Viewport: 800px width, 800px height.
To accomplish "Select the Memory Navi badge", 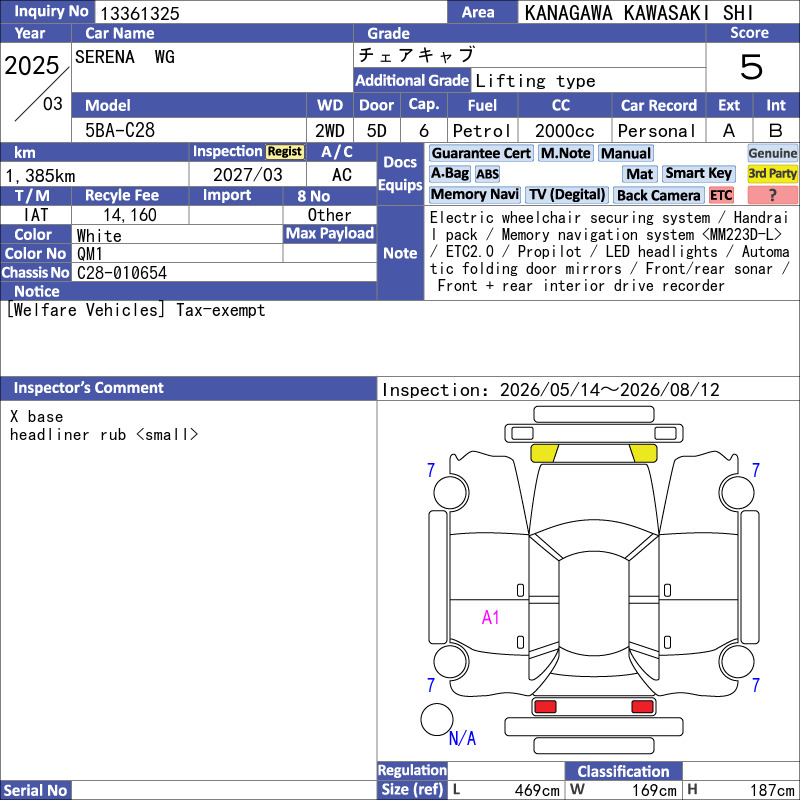I will (x=474, y=195).
